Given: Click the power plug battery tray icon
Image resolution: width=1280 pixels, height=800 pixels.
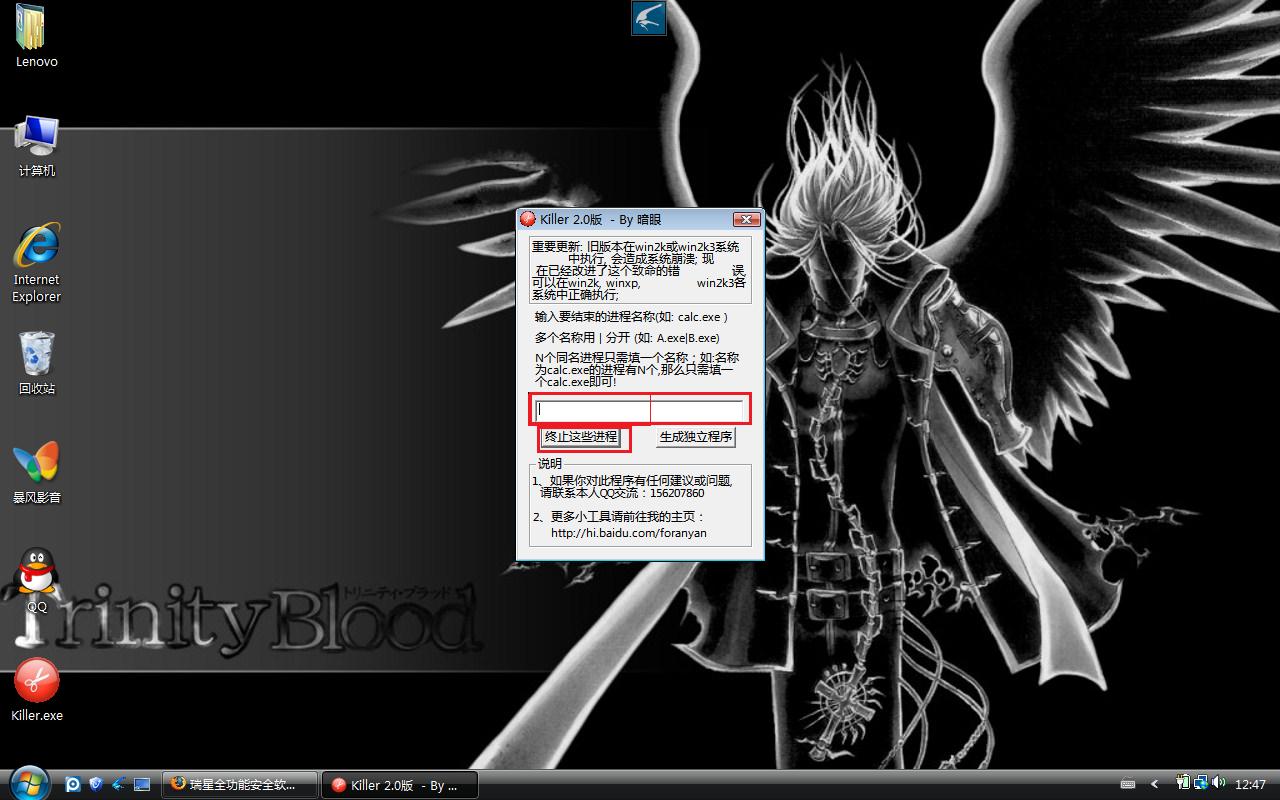Looking at the screenshot, I should pos(1183,784).
